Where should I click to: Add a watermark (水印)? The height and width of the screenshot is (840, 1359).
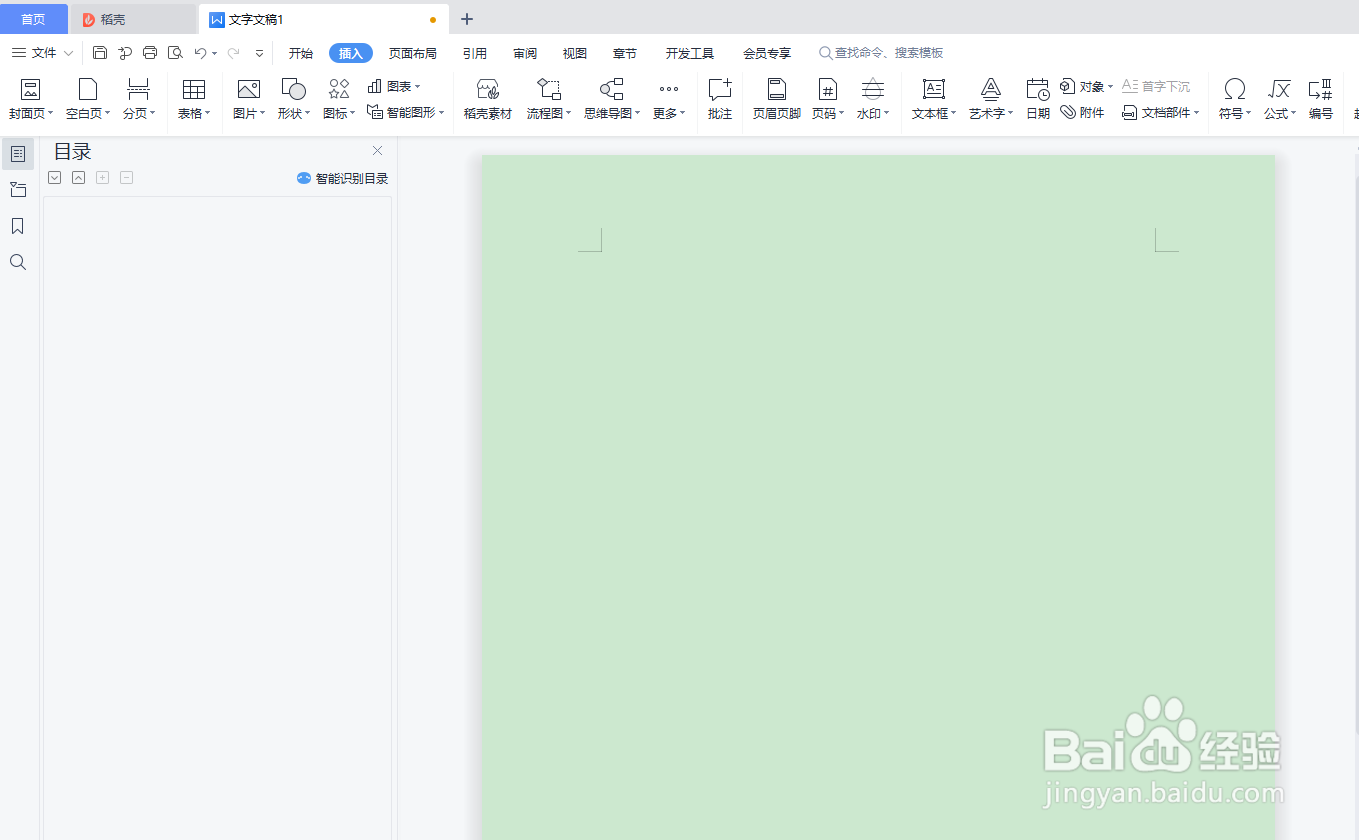point(873,99)
